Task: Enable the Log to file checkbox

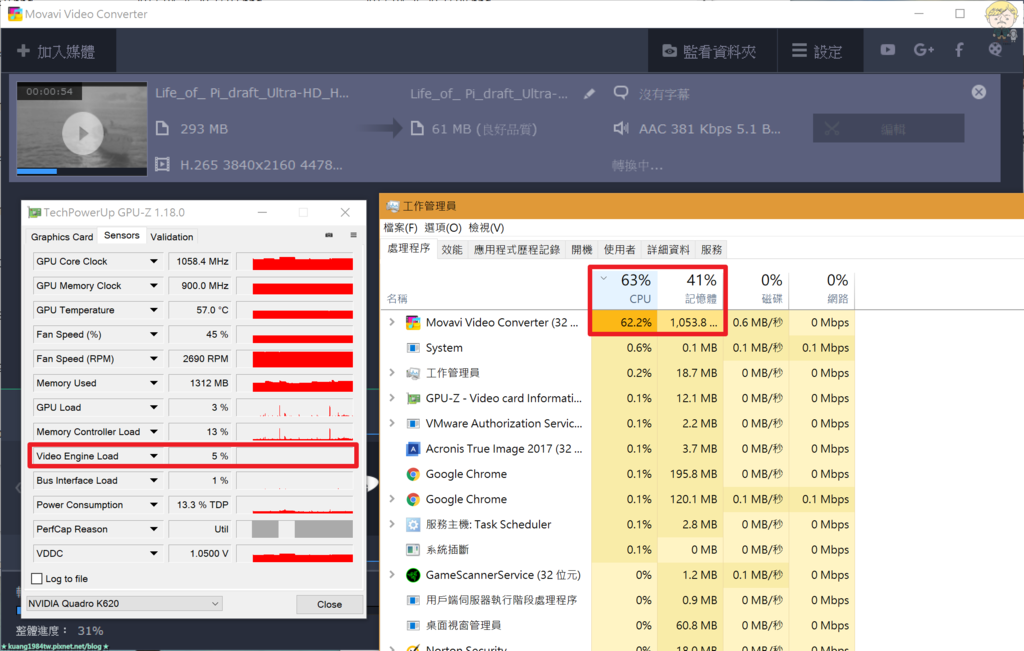Action: coord(37,579)
